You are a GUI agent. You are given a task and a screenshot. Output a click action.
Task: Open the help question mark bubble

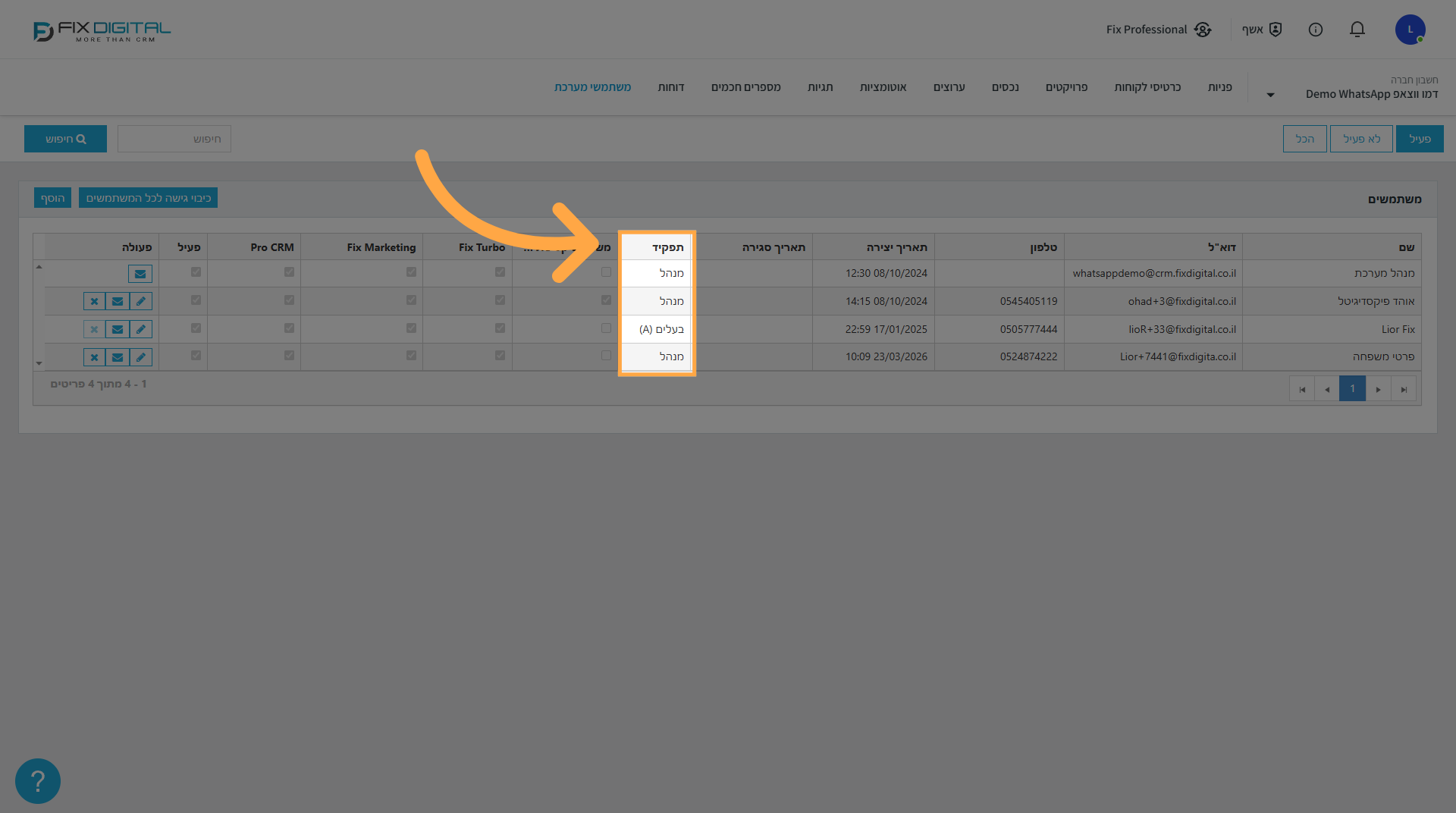pos(38,781)
